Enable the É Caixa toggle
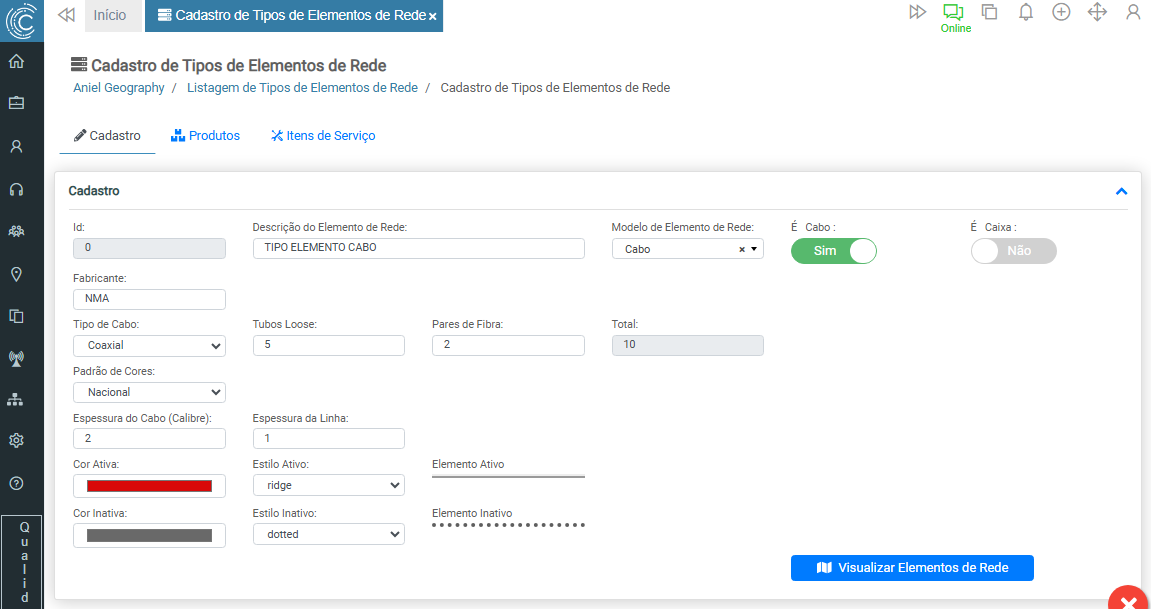Screen dimensions: 1153x609 pos(1013,251)
